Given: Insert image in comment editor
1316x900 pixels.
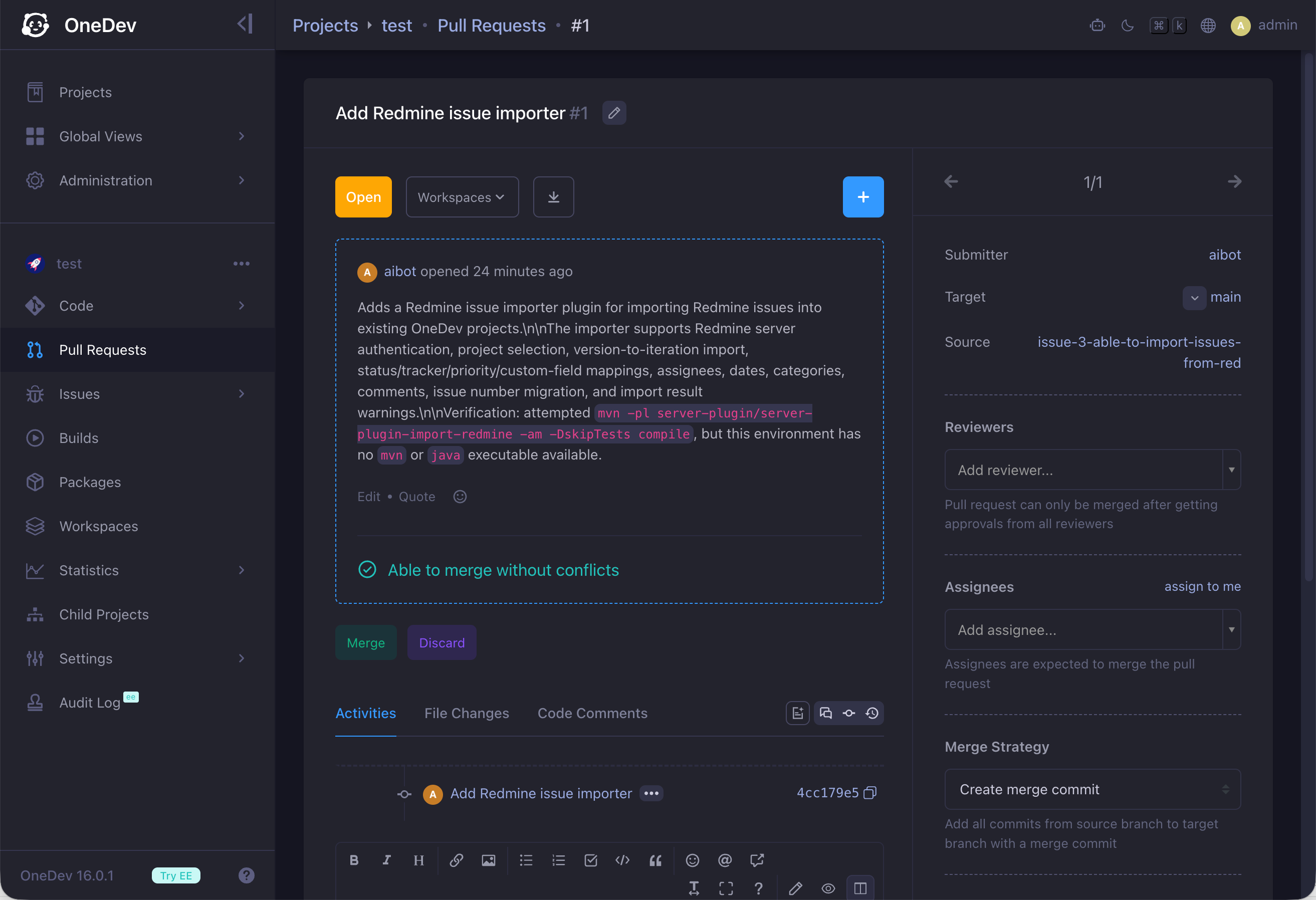Looking at the screenshot, I should 488,860.
